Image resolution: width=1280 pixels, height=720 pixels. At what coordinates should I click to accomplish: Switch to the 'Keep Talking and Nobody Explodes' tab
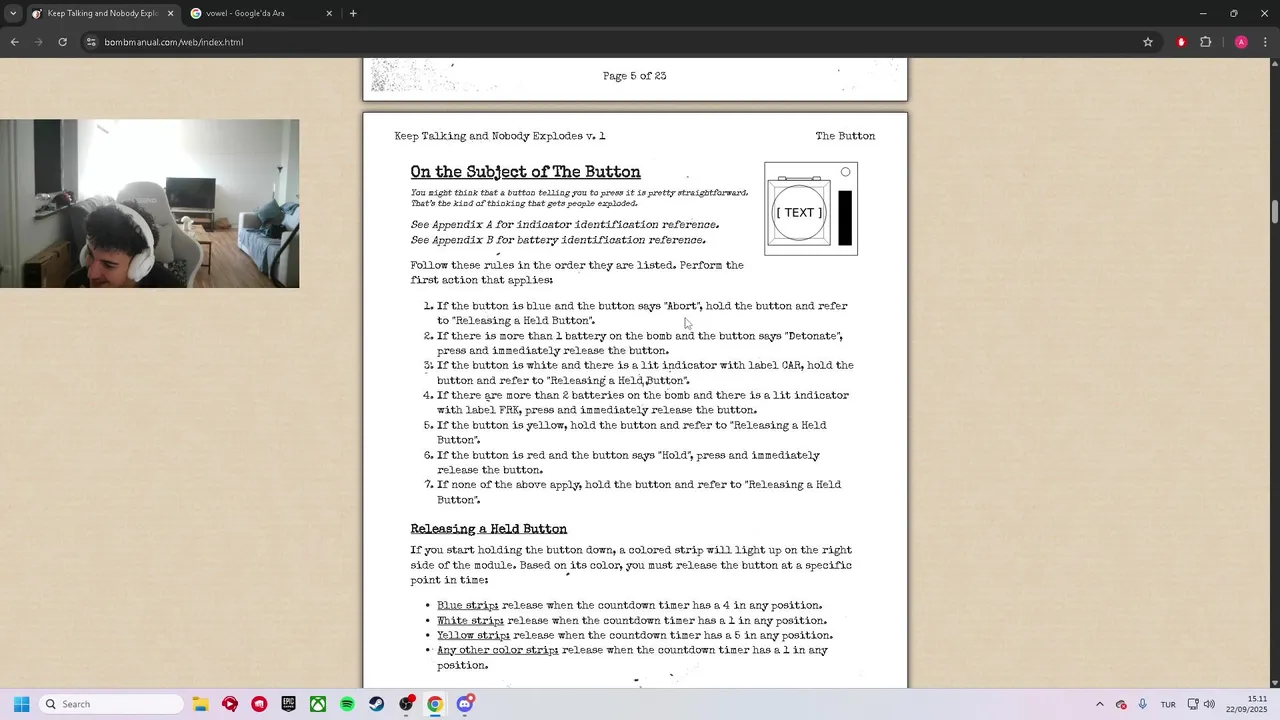[x=103, y=13]
